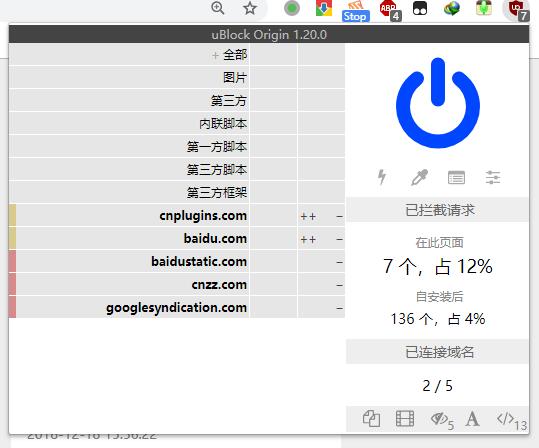Toggle the large blue uBlock power button
The height and width of the screenshot is (448, 539).
(x=438, y=103)
